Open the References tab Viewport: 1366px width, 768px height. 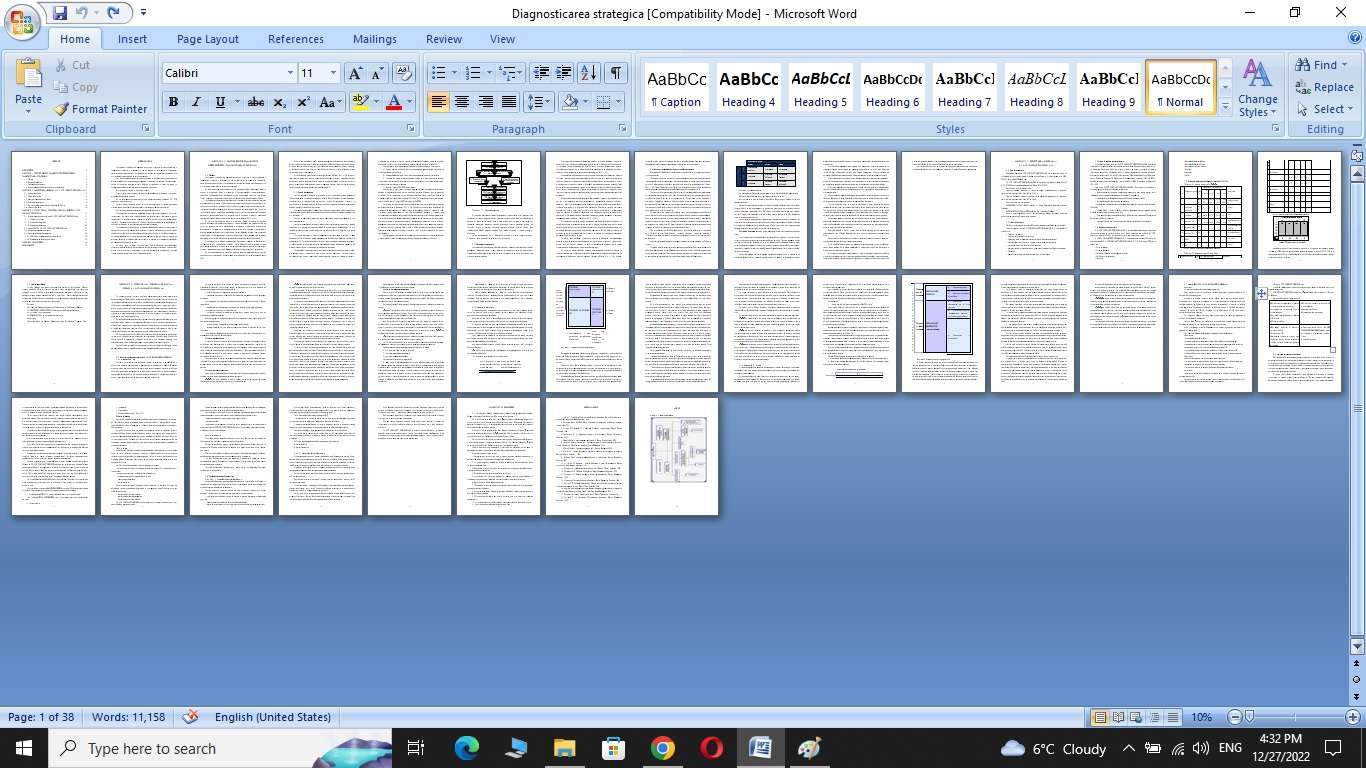click(x=295, y=39)
